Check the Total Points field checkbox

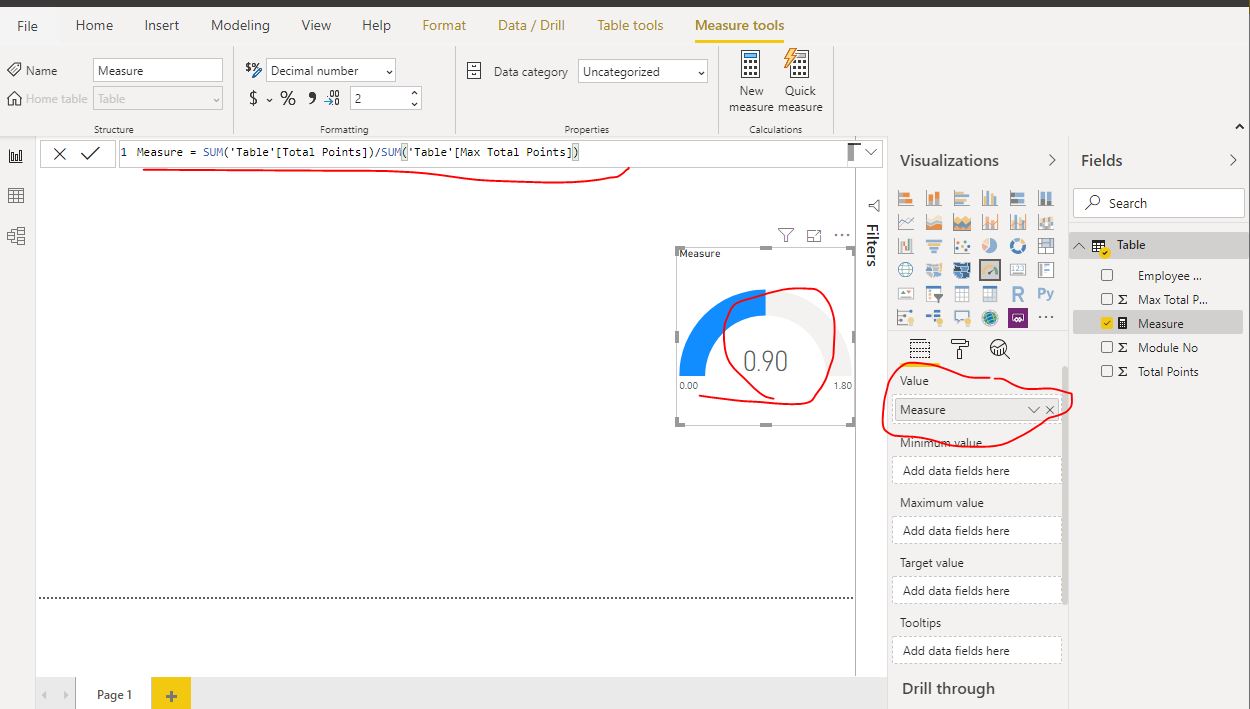point(1107,371)
